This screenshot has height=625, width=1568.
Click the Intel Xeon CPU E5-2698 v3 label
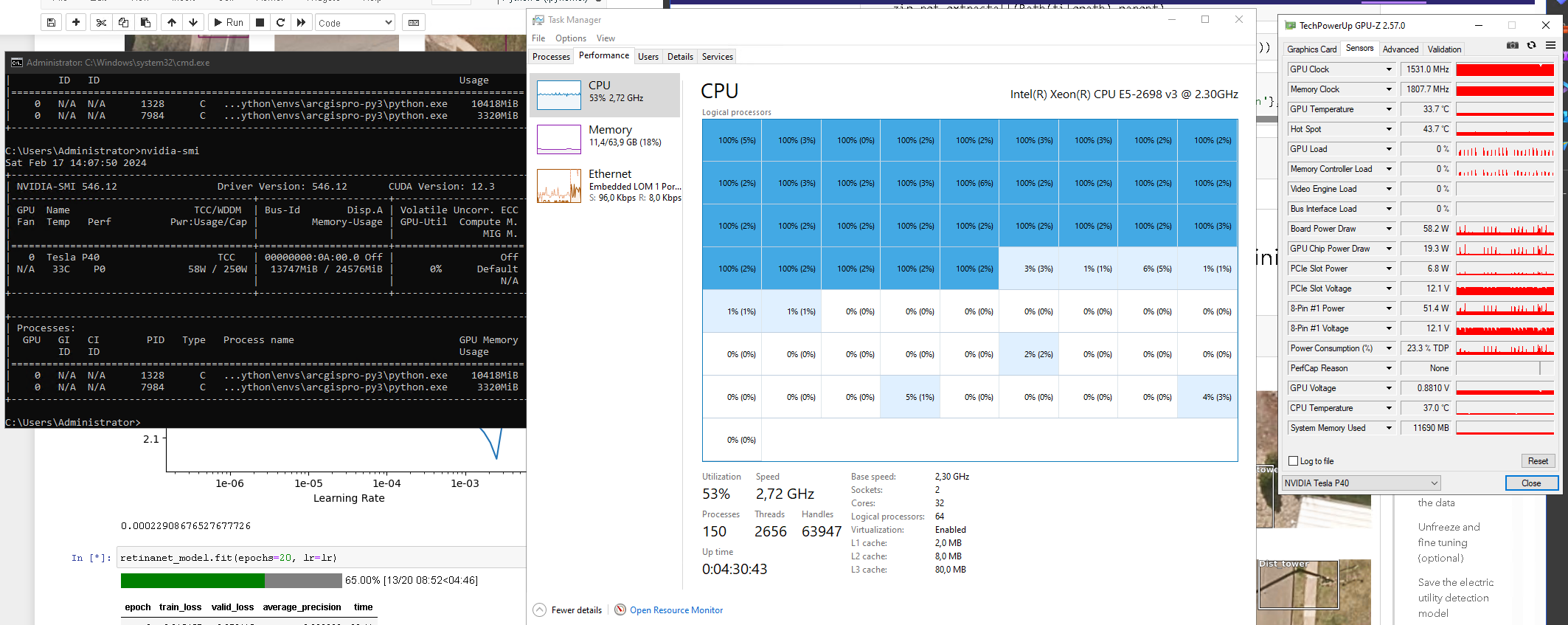1124,94
